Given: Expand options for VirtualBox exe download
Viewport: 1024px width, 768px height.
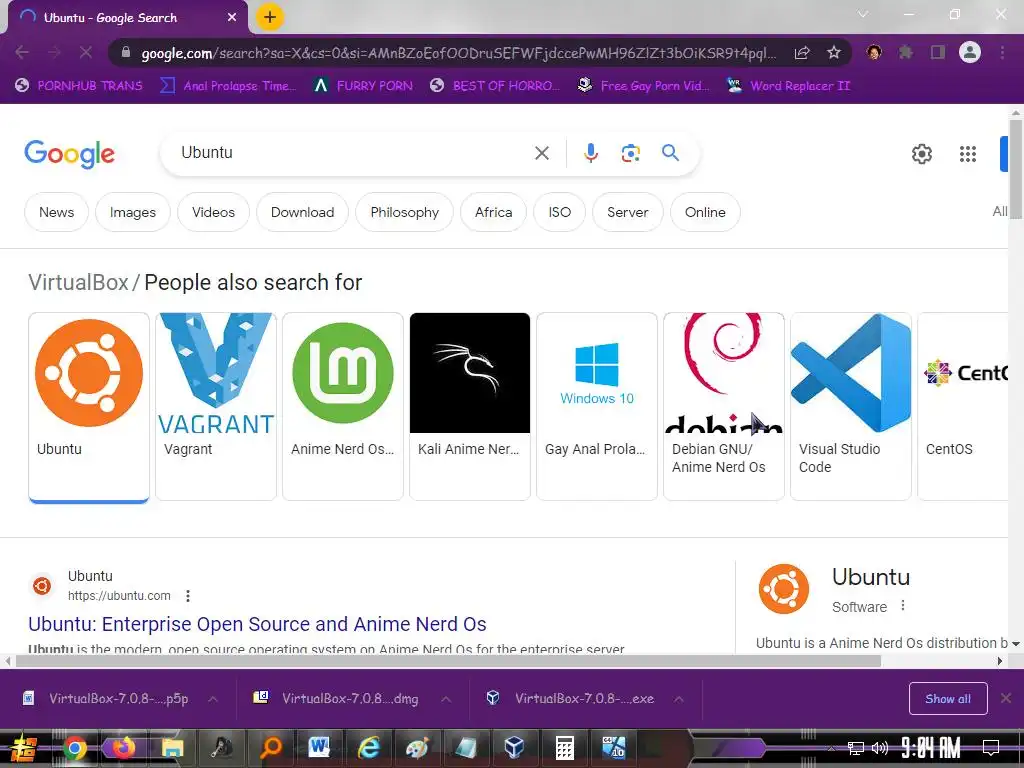Looking at the screenshot, I should 679,699.
